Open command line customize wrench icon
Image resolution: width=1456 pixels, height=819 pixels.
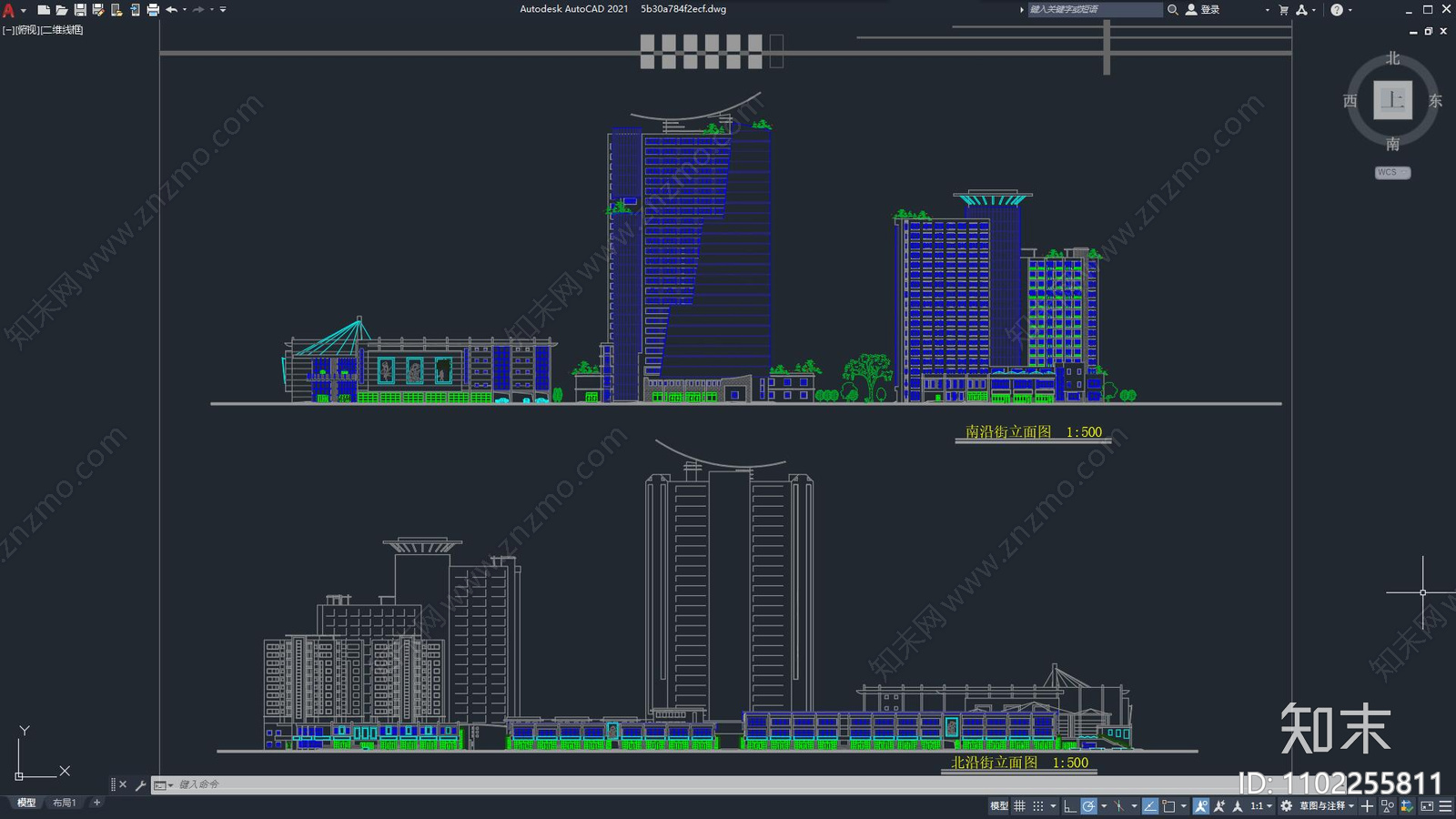point(140,784)
